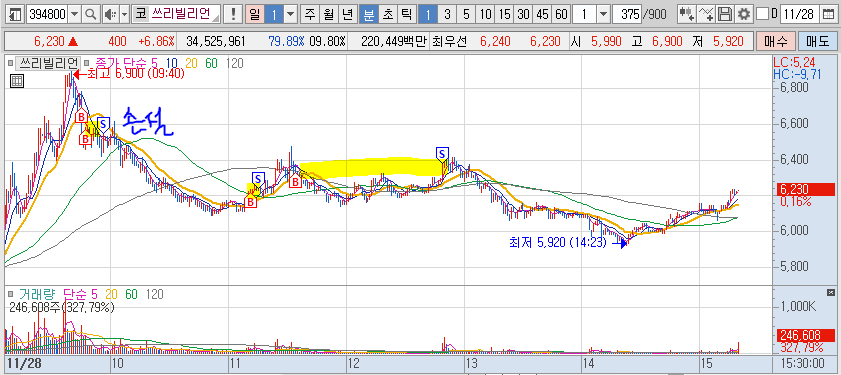Select the 60 minute interval button

[562, 14]
